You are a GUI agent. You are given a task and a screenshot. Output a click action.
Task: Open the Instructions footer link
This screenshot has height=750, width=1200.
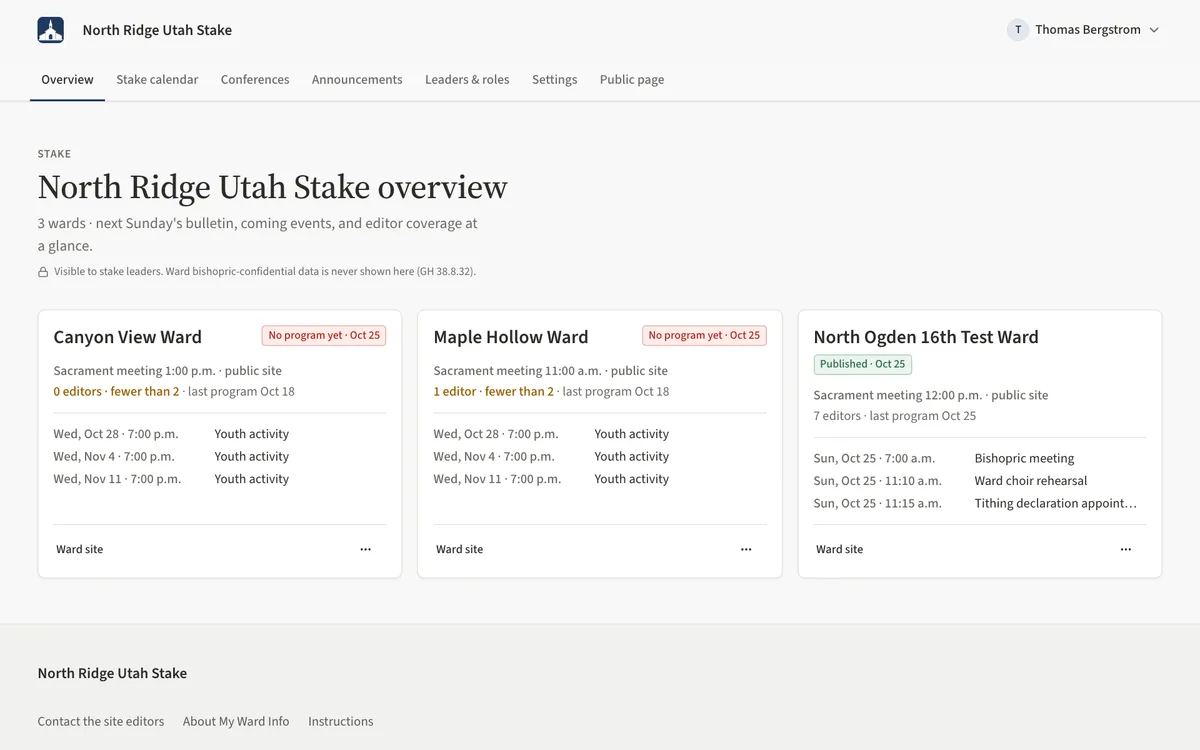(x=341, y=721)
